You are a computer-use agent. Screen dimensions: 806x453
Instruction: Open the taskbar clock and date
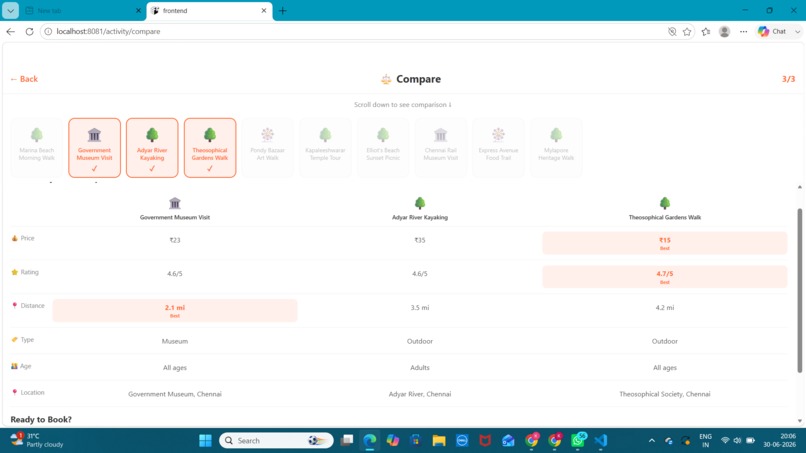pyautogui.click(x=781, y=440)
